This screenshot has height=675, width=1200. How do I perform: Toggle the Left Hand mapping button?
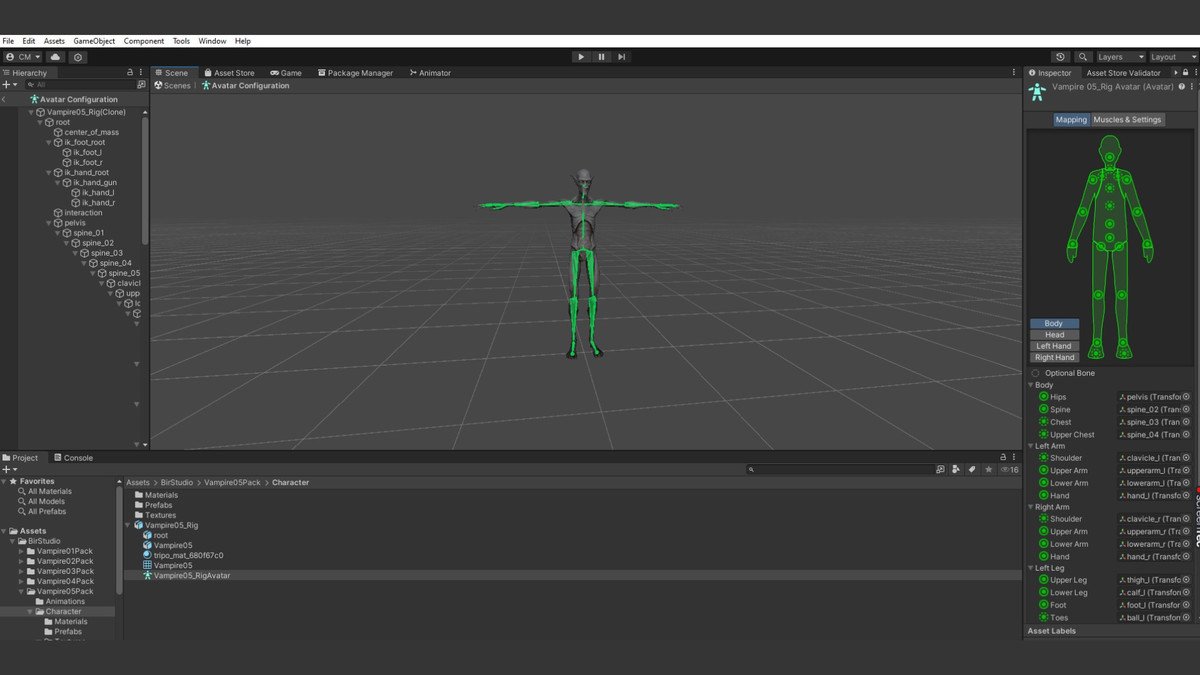click(1054, 346)
